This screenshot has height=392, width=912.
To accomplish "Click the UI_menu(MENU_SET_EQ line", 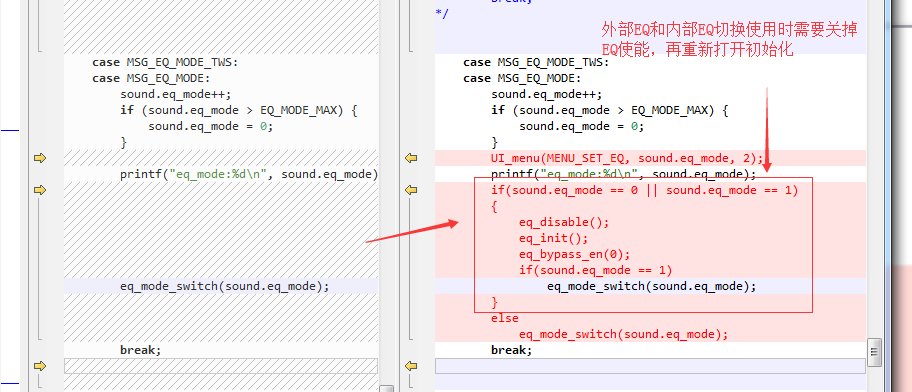I will coord(627,158).
